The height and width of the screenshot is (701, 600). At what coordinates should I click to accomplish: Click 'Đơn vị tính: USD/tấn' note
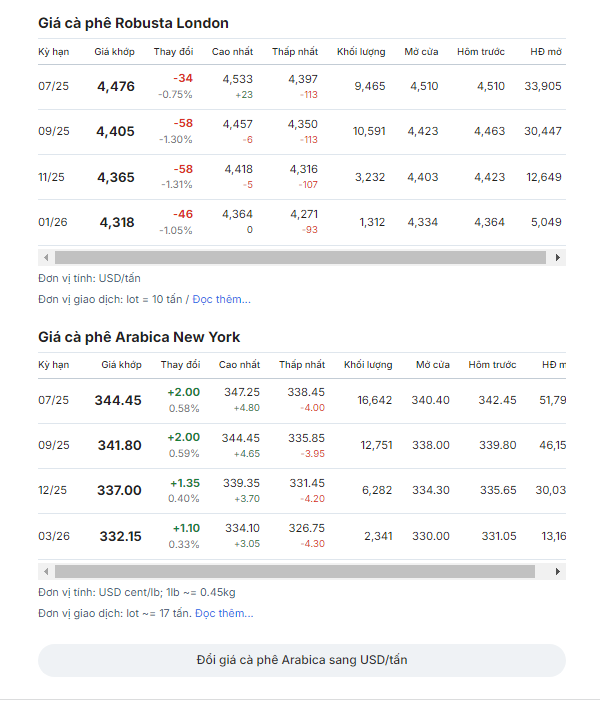point(89,279)
